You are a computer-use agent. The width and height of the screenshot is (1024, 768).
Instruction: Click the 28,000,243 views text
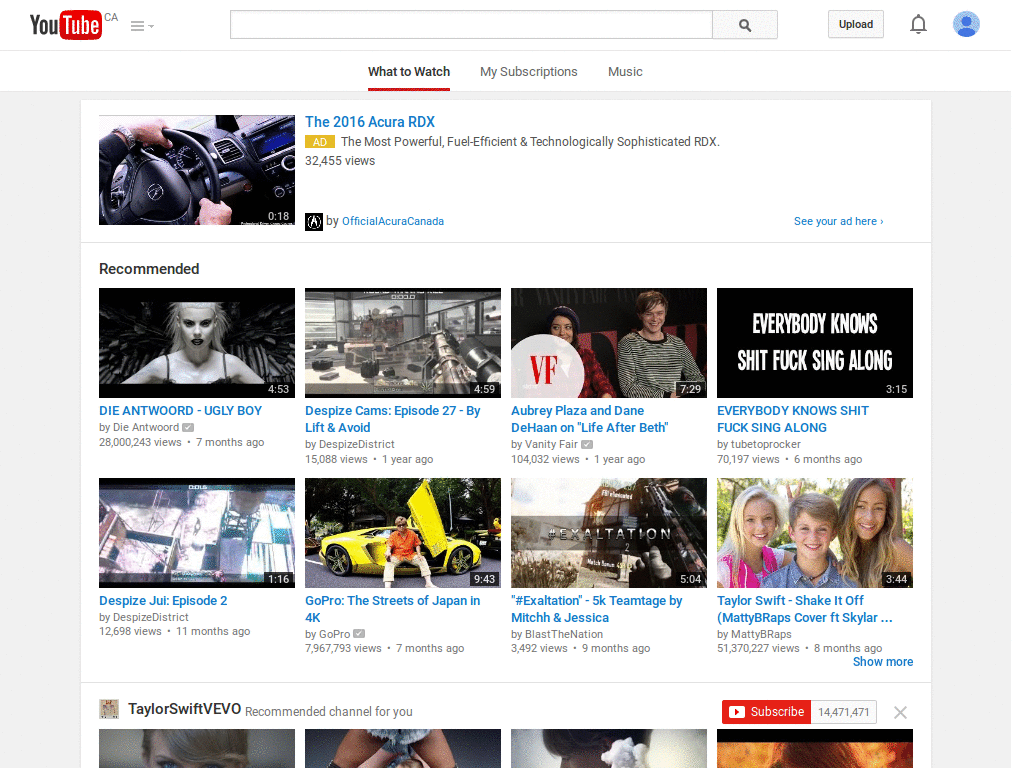pos(140,442)
